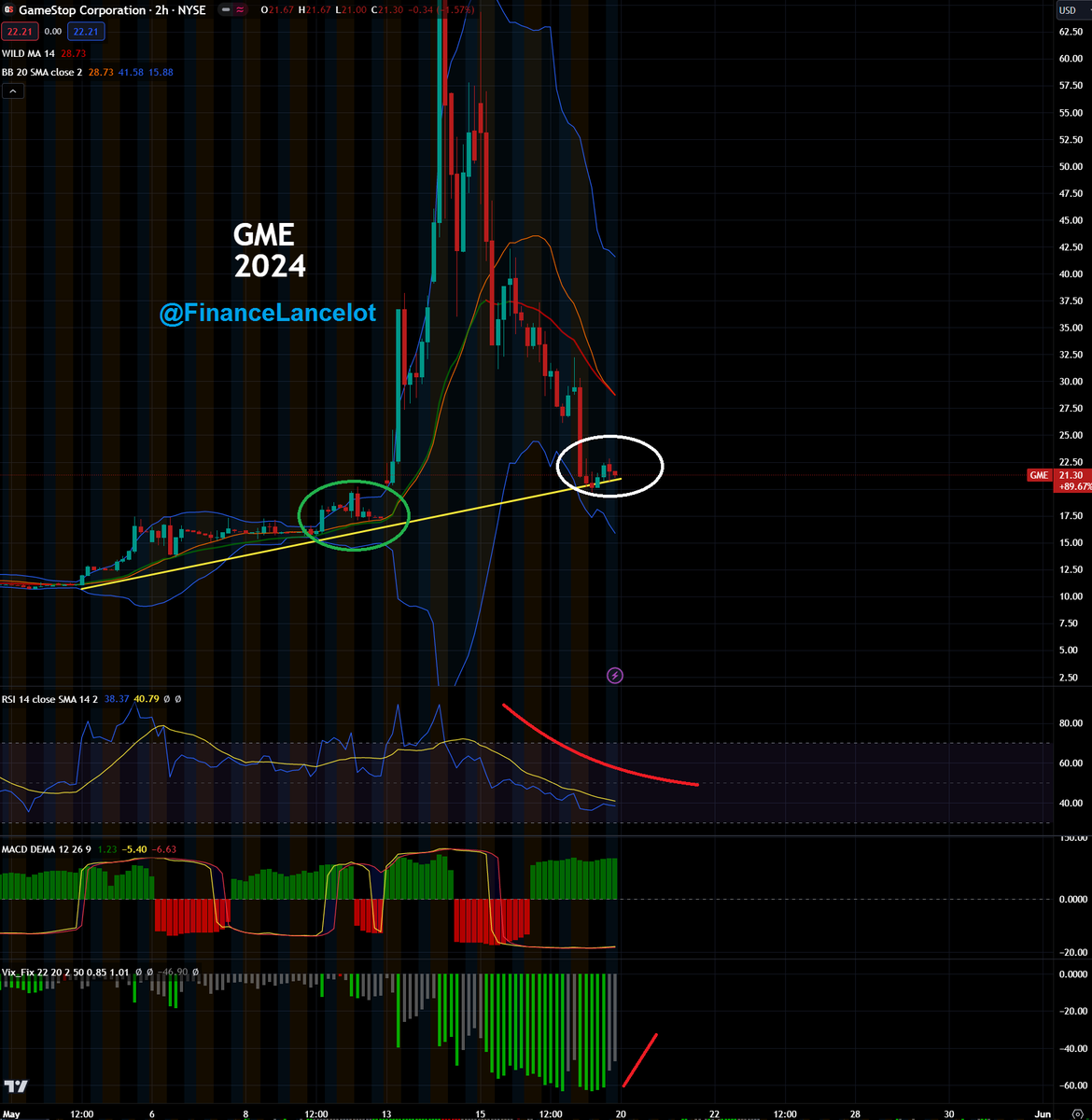Click the 80.00 RSI scale label
This screenshot has width=1092, height=1120.
(1070, 723)
